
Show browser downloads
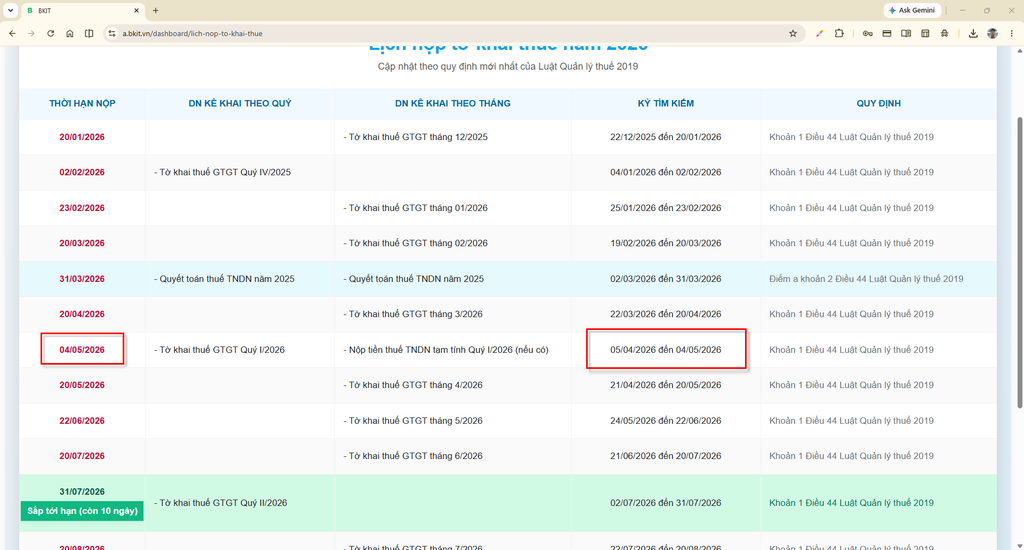pyautogui.click(x=973, y=33)
